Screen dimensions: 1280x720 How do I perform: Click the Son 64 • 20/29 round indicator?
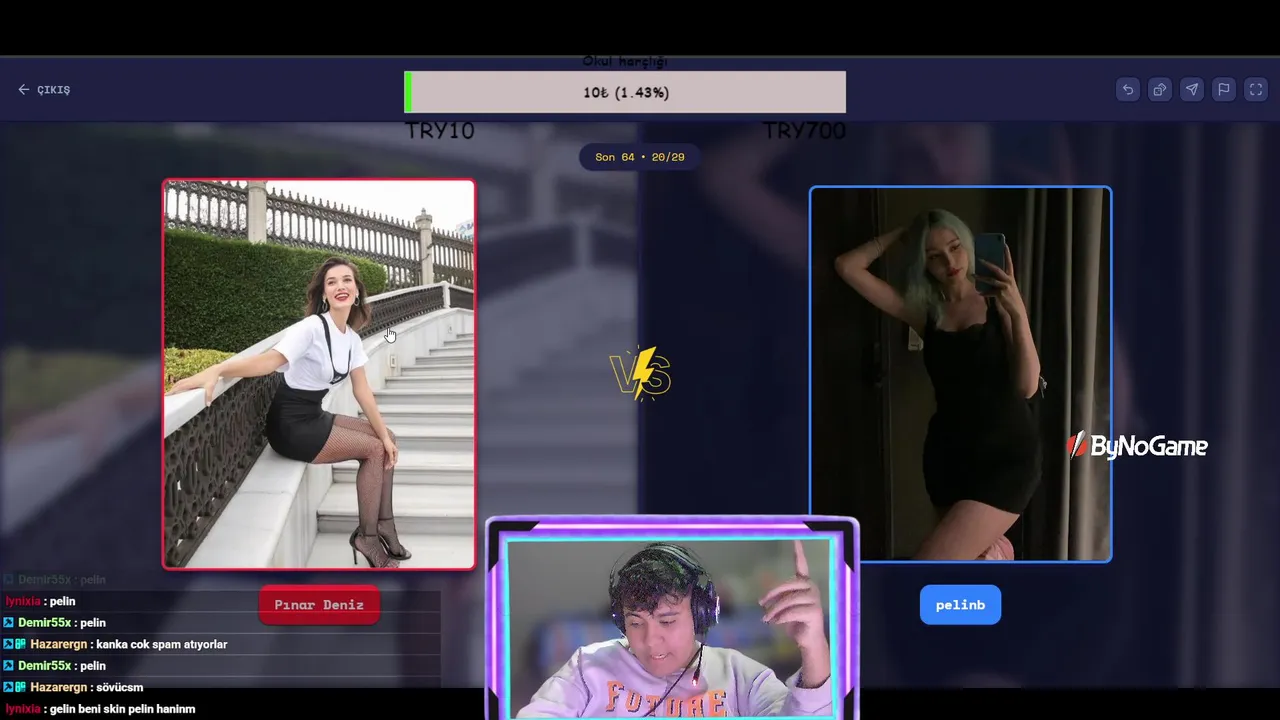(640, 157)
